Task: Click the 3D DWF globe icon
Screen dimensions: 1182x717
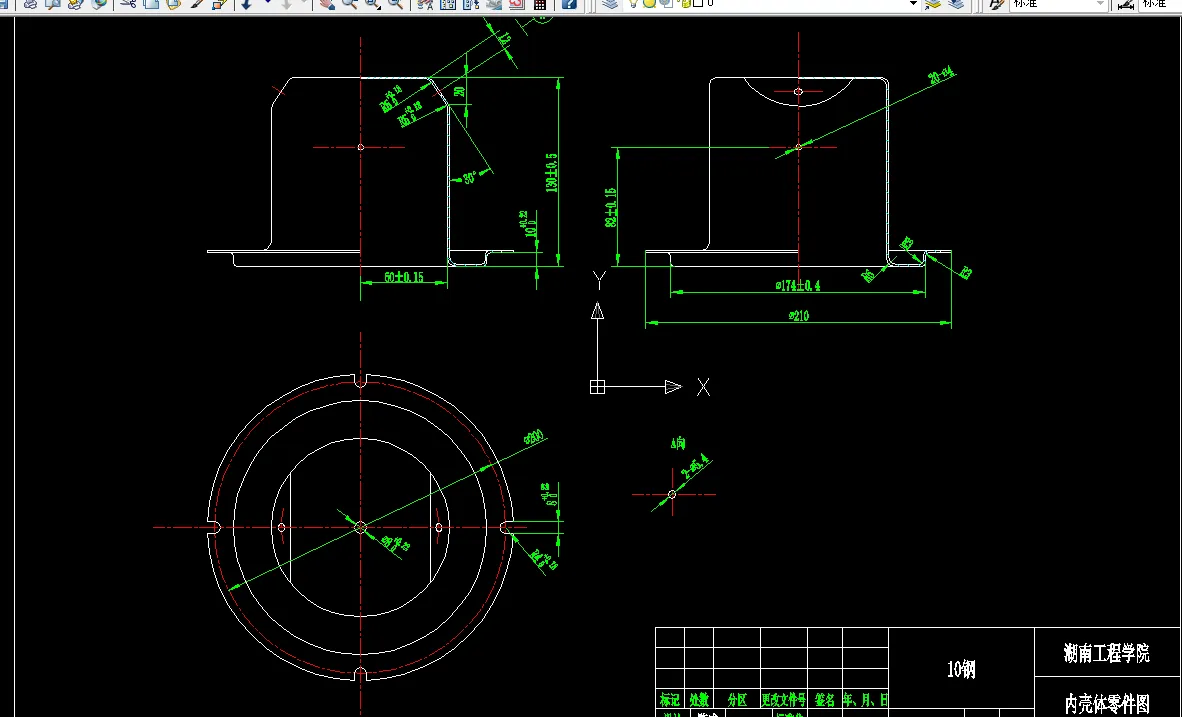Action: 99,4
